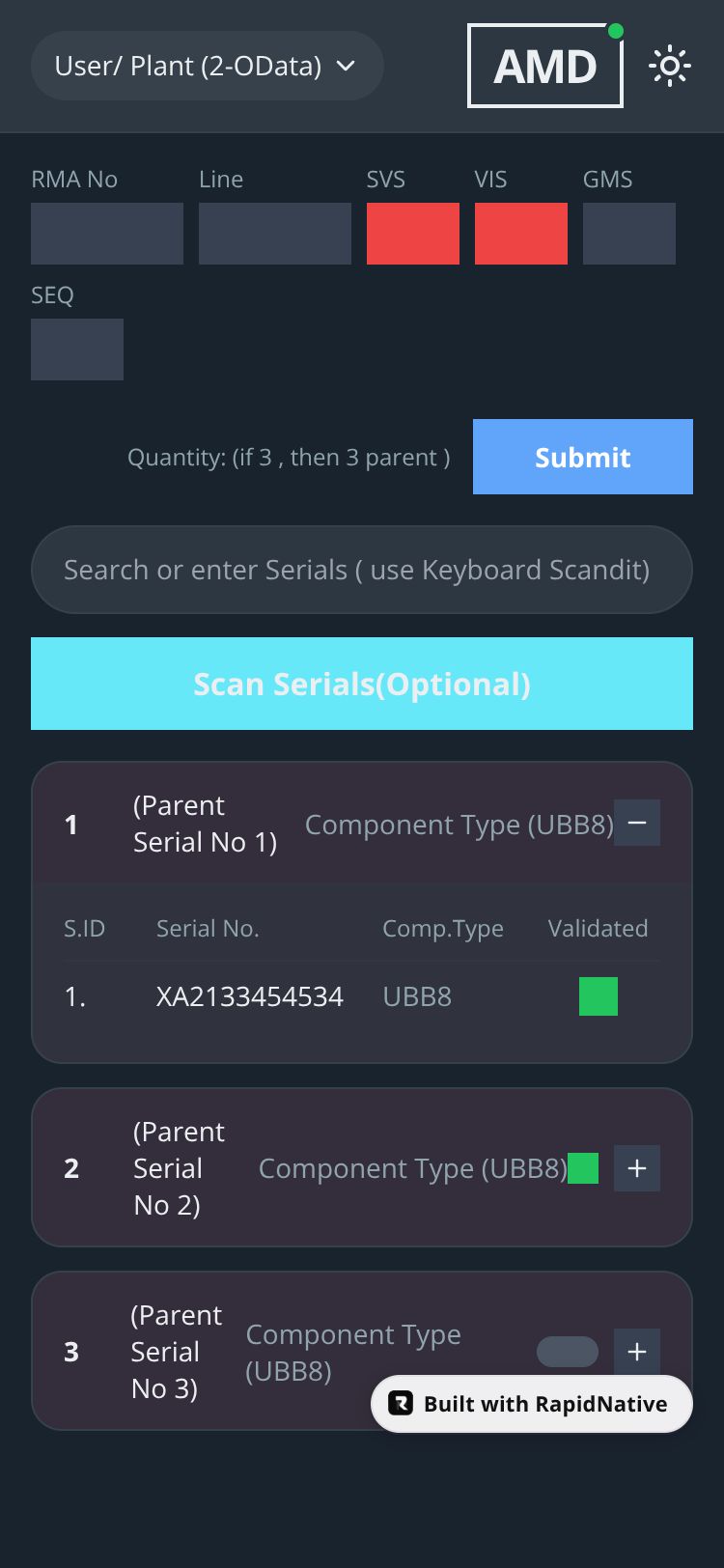Focus the RMA No input field

[107, 234]
